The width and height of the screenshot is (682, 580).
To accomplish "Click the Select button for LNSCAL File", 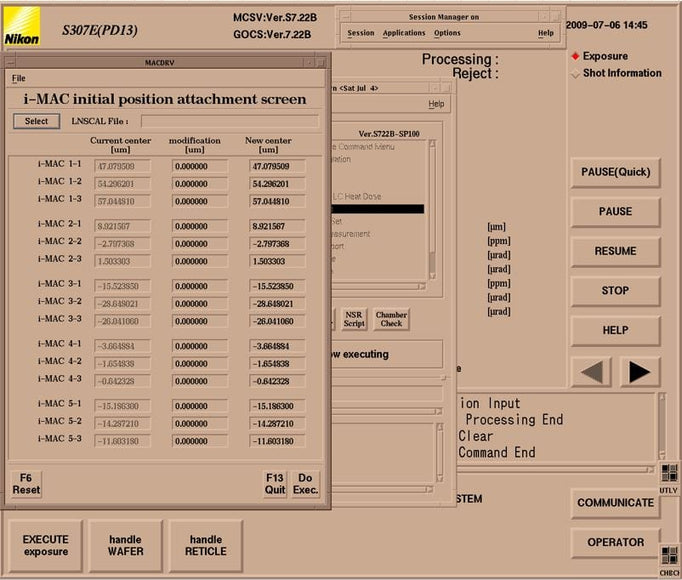I will [x=37, y=121].
